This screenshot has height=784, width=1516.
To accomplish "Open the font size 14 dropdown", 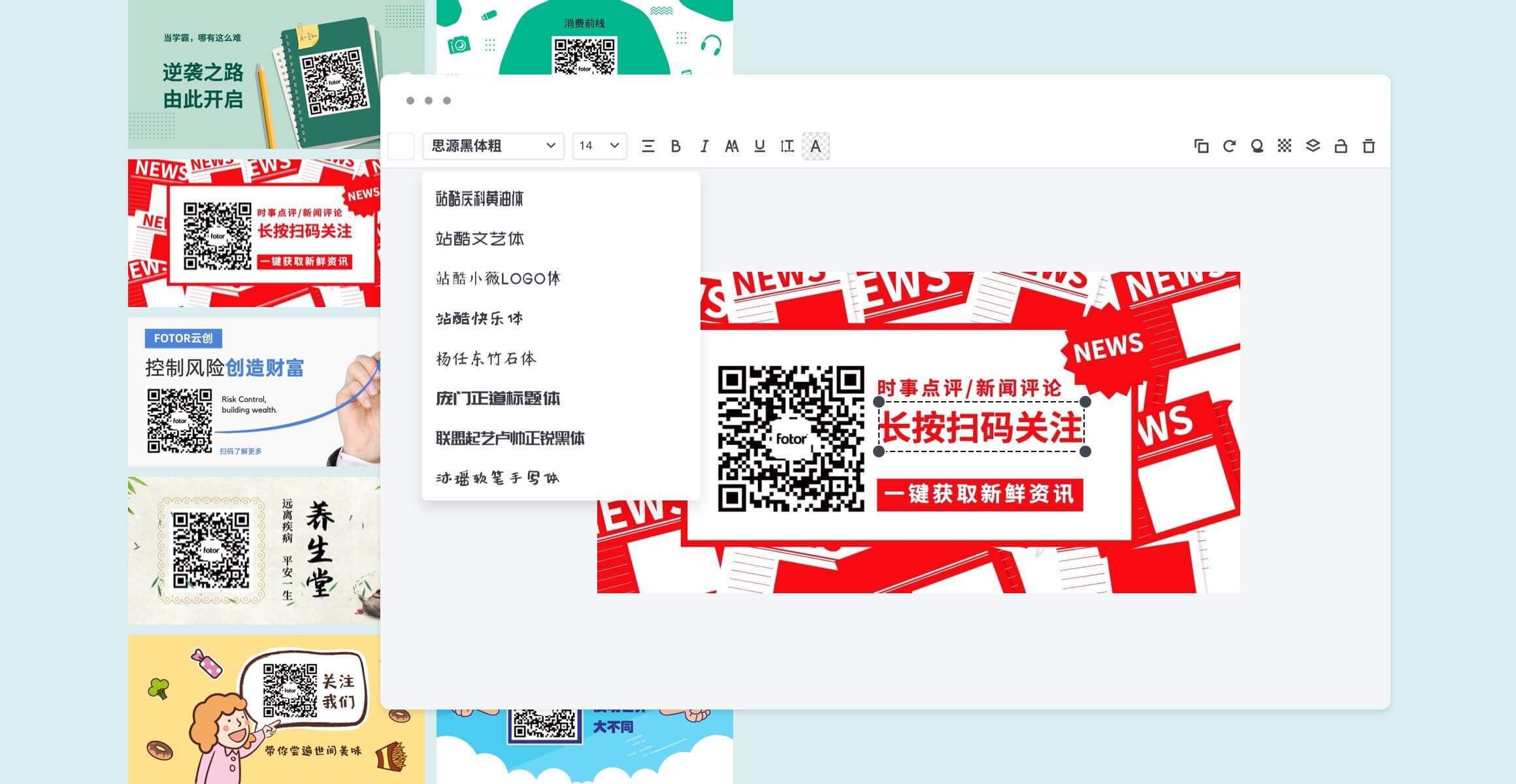I will coord(598,146).
